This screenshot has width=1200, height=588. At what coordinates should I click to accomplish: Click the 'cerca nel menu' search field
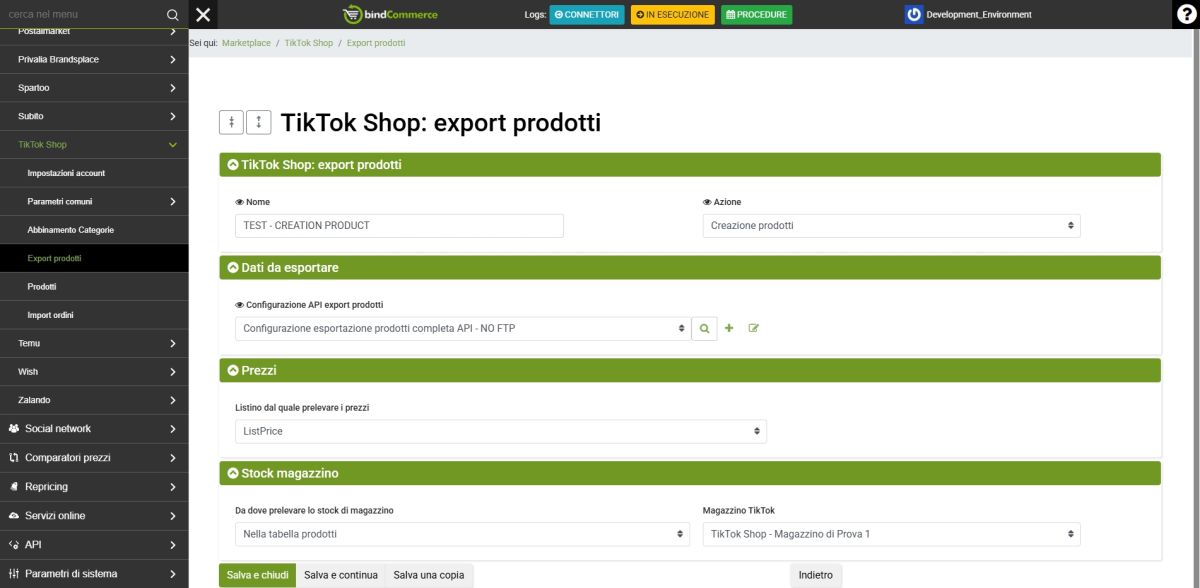[82, 15]
